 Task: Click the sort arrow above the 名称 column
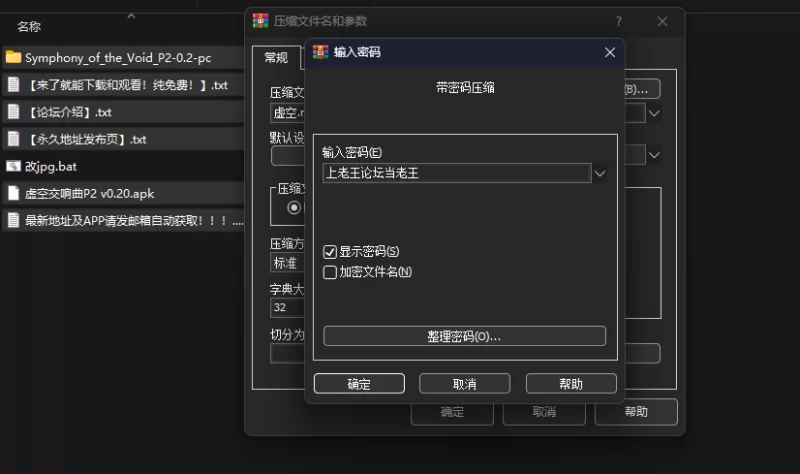pyautogui.click(x=131, y=16)
